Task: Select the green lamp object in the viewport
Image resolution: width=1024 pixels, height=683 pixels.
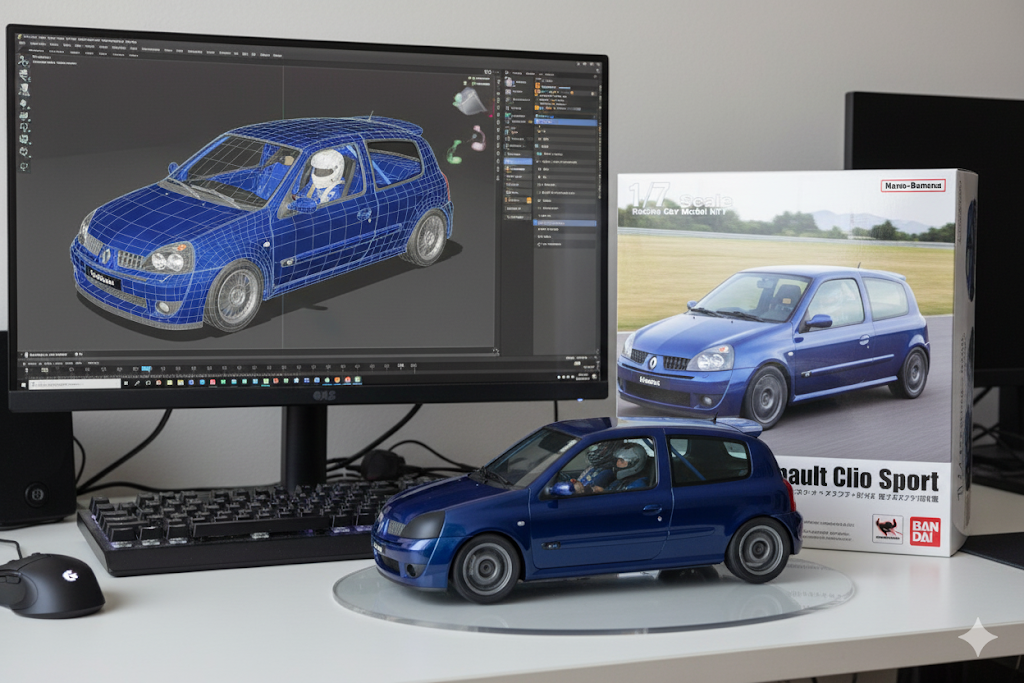Action: pos(455,152)
